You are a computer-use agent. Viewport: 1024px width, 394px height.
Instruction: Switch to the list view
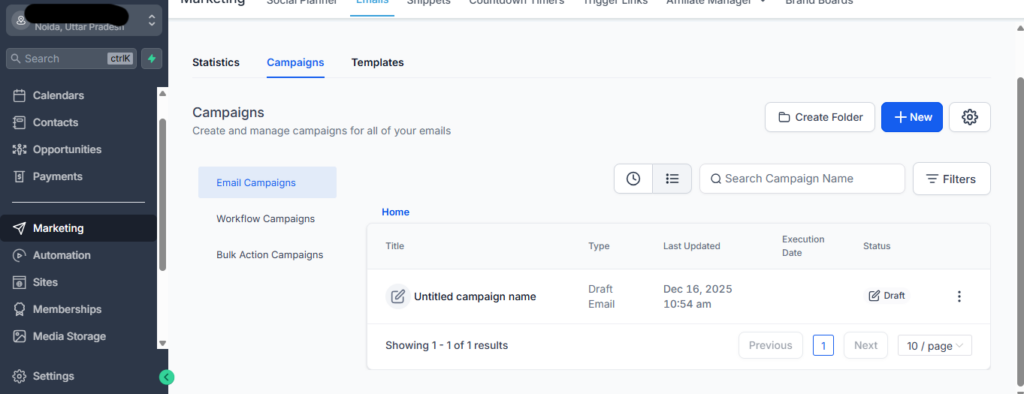click(x=672, y=179)
